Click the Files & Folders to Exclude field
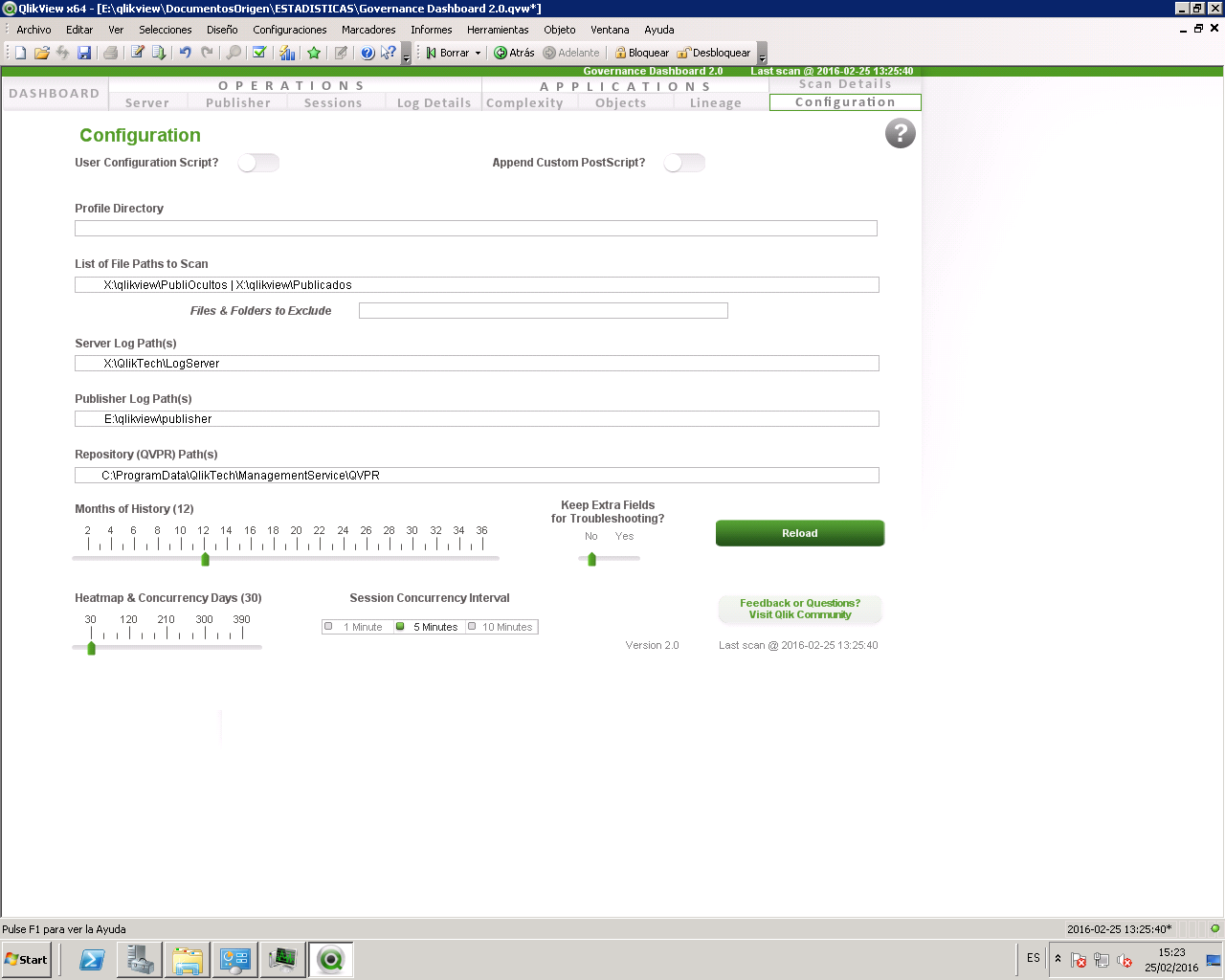The width and height of the screenshot is (1225, 980). 544,310
